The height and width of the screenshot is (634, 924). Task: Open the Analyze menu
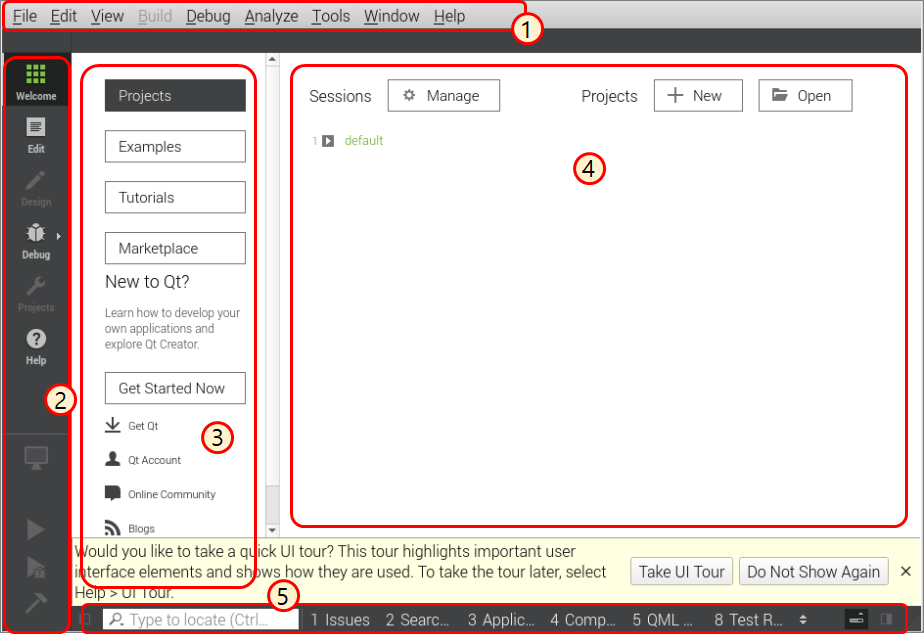pyautogui.click(x=272, y=16)
